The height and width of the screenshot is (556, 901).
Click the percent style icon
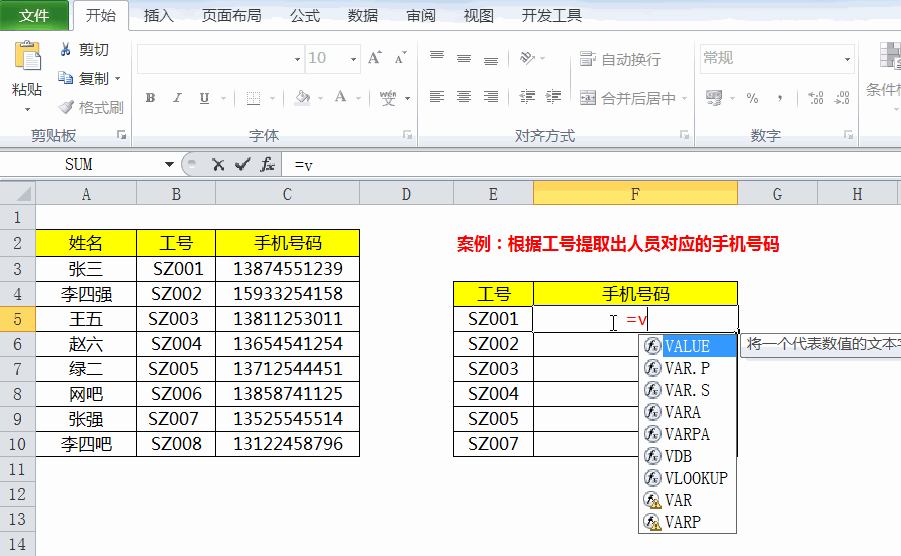point(752,98)
